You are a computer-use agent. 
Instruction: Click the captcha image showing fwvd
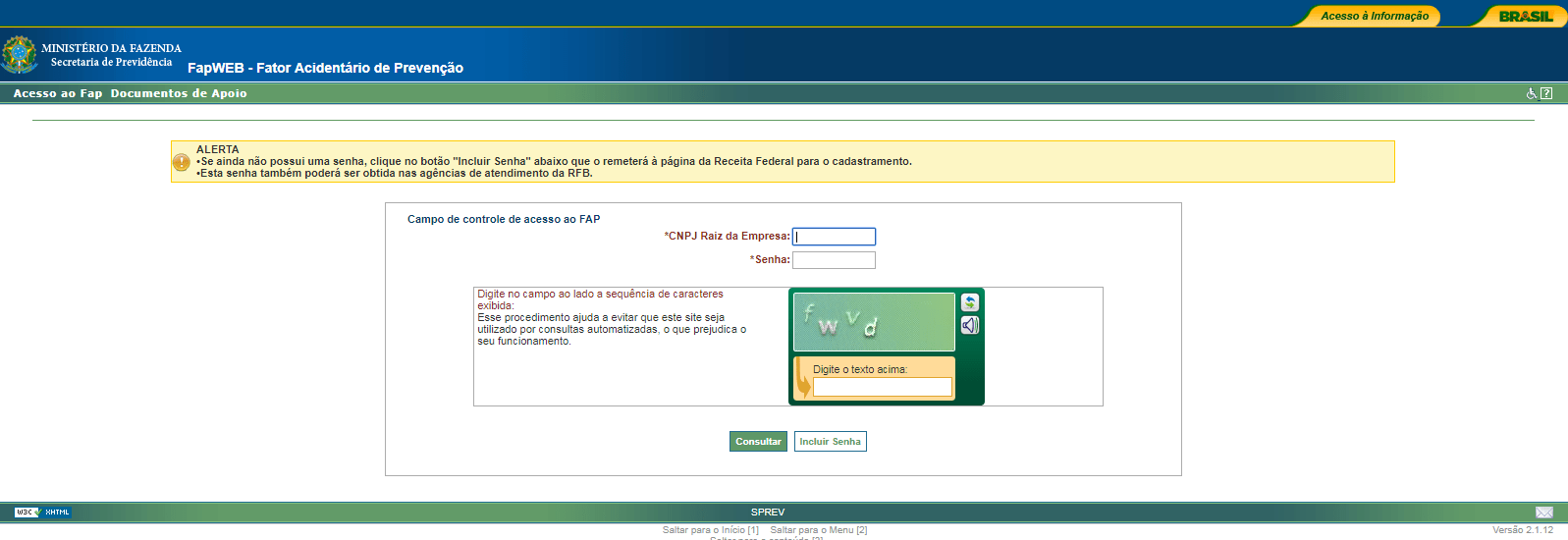pos(874,322)
